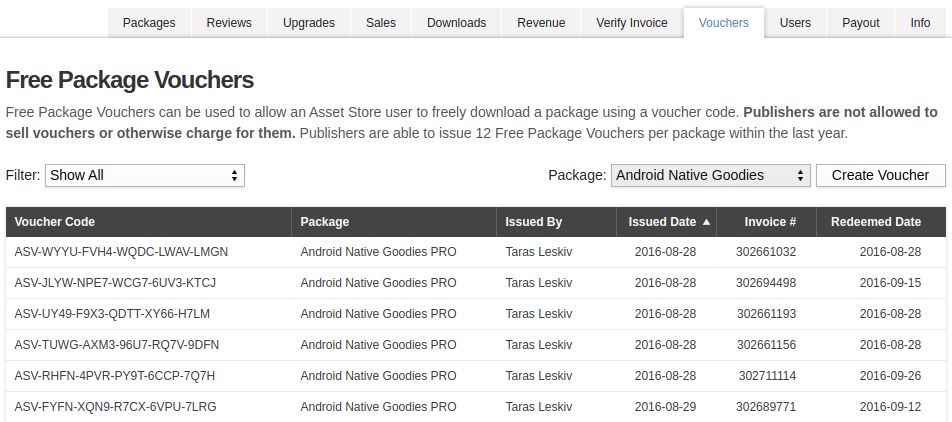Go to the Upgrades tab
This screenshot has width=952, height=422.
point(309,23)
